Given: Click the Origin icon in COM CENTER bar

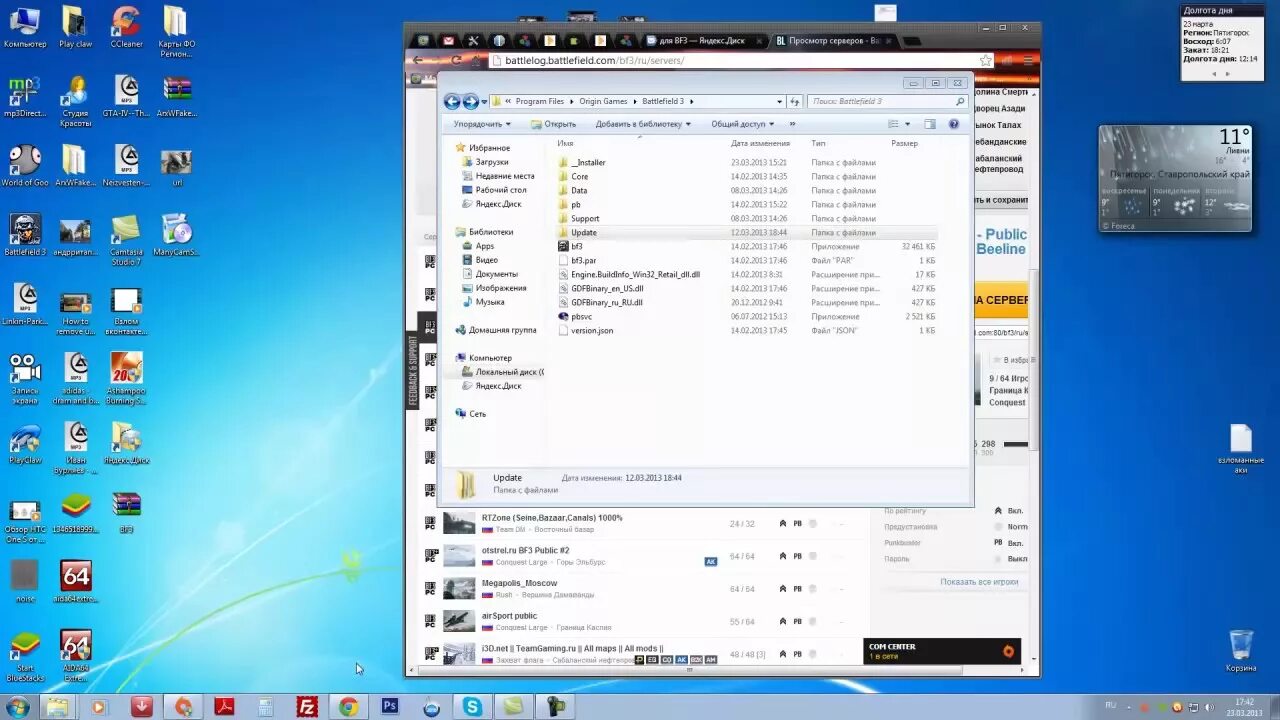Looking at the screenshot, I should tap(1008, 651).
